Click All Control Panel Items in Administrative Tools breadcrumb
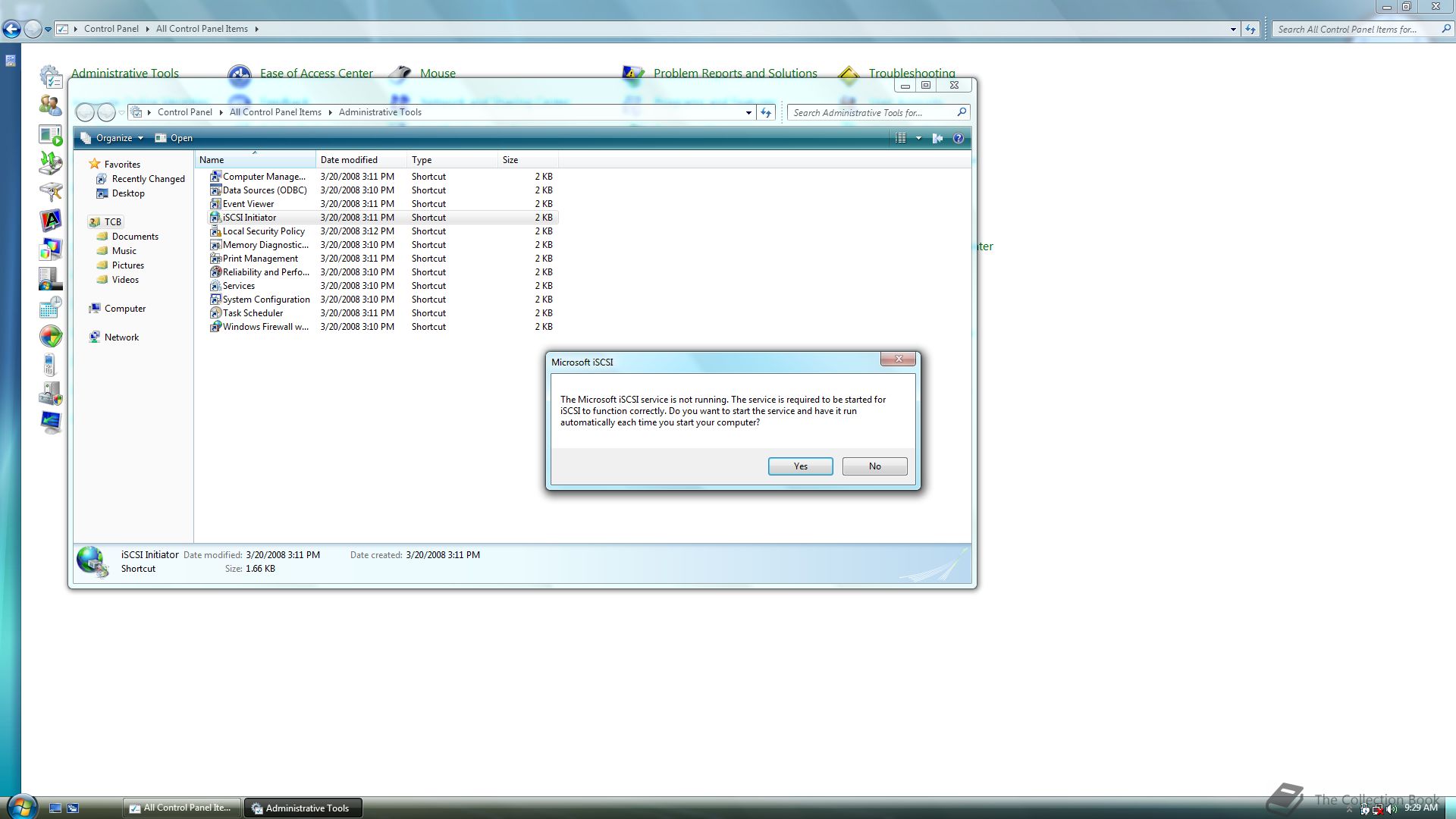 click(x=275, y=112)
